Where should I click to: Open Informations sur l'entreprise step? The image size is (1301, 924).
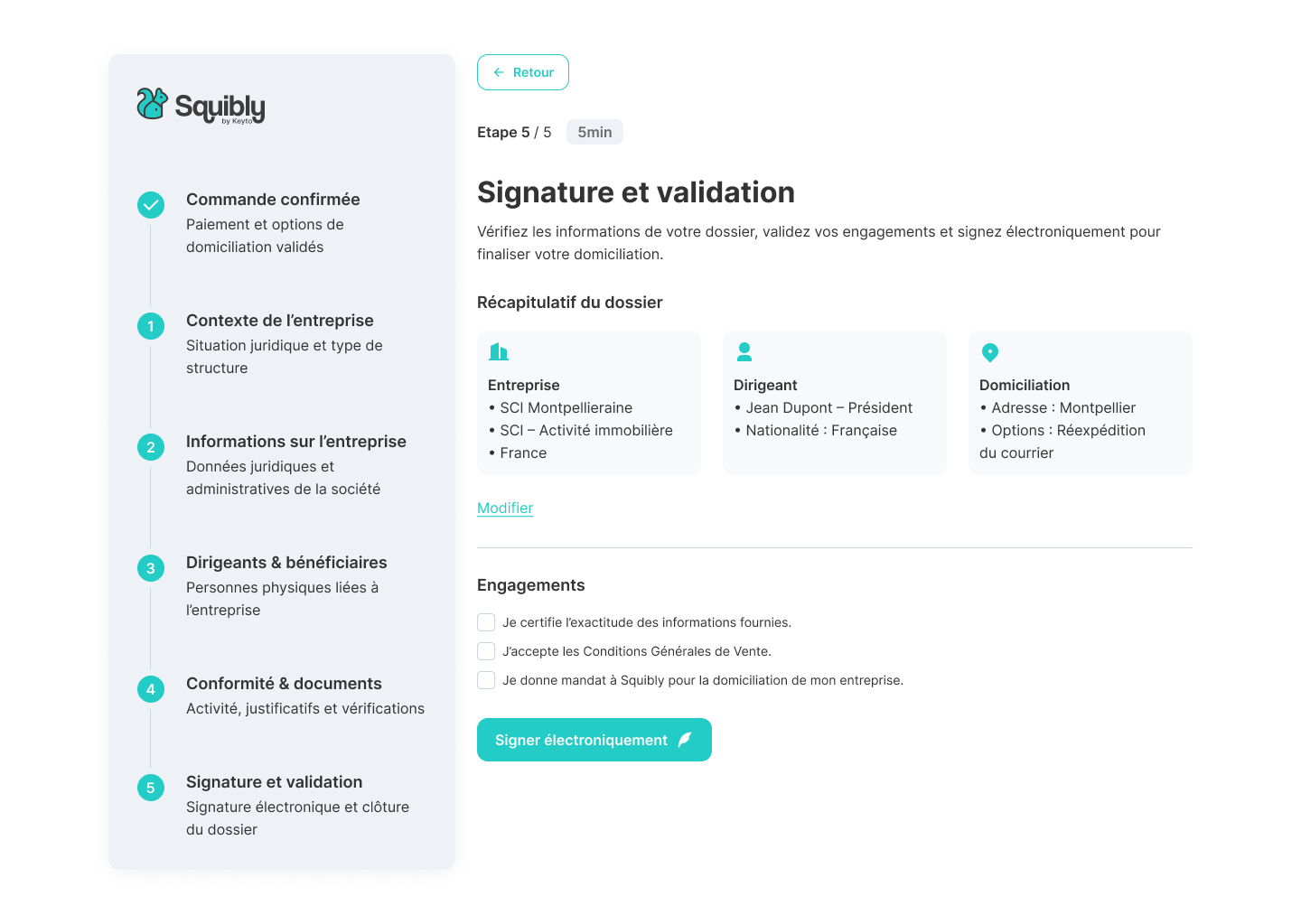coord(295,442)
